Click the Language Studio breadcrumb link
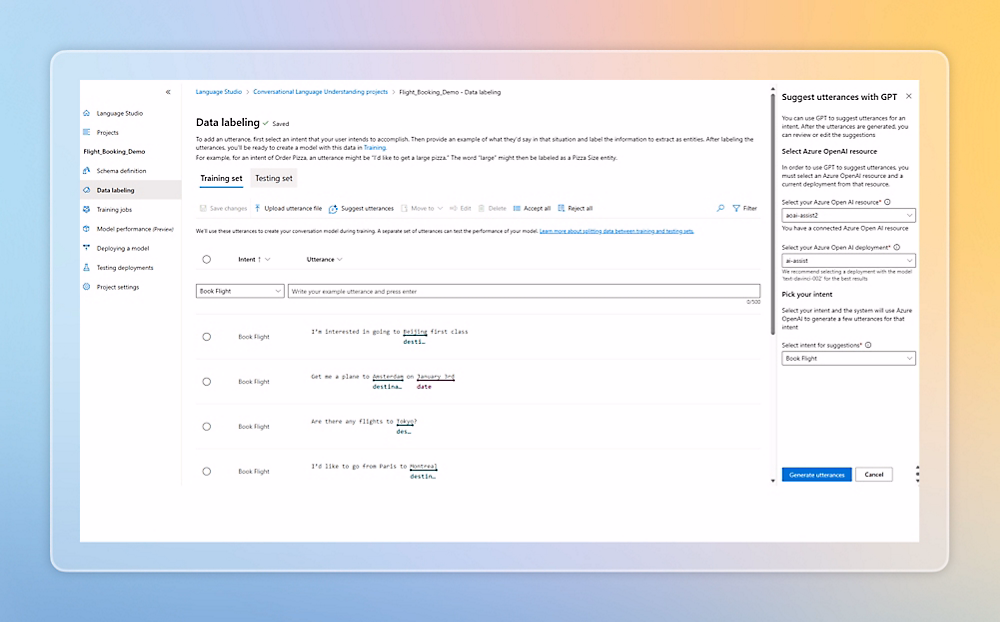Screen dimensions: 1000x622 click(x=219, y=92)
